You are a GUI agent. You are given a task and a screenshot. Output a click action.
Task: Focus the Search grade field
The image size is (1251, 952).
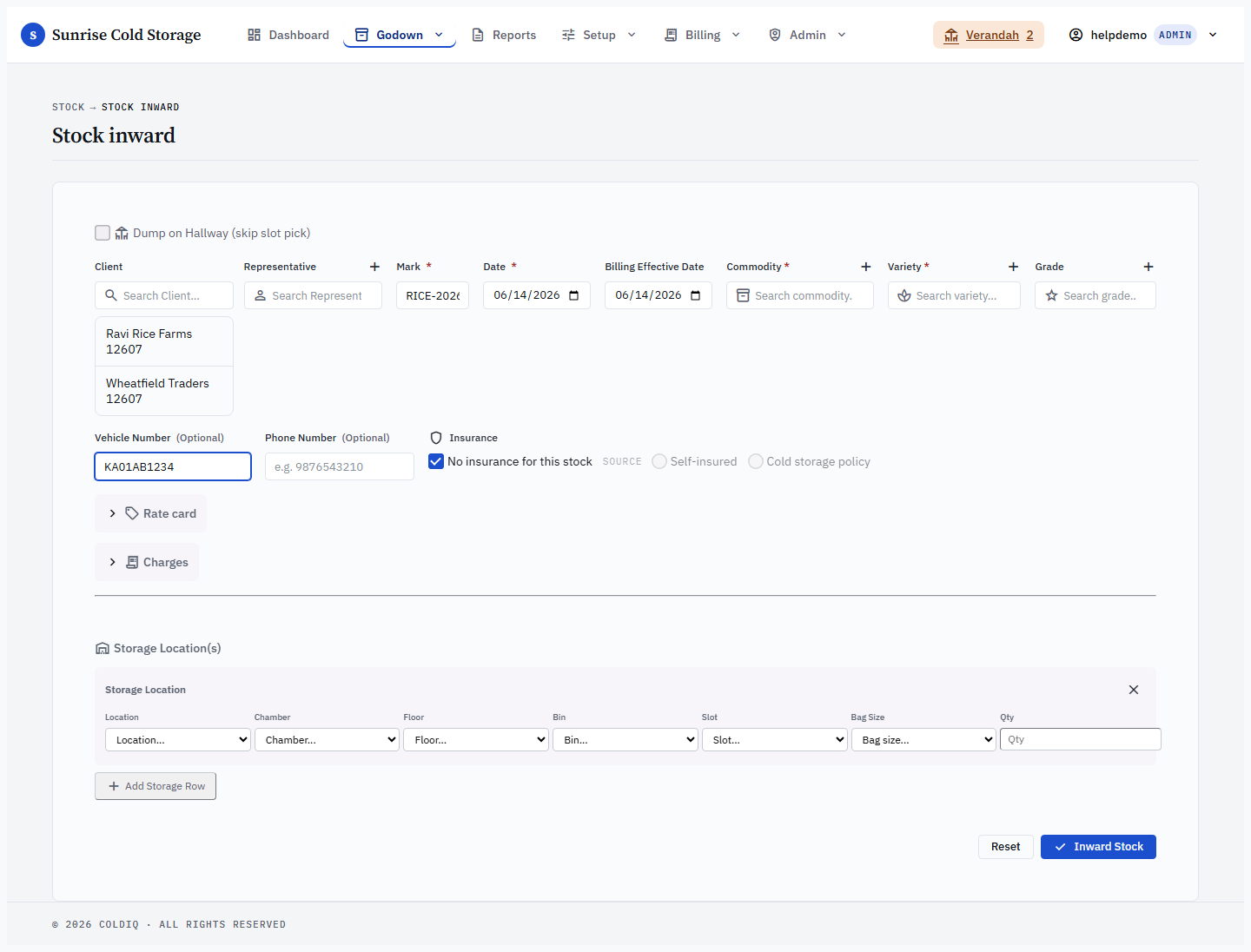tap(1095, 295)
